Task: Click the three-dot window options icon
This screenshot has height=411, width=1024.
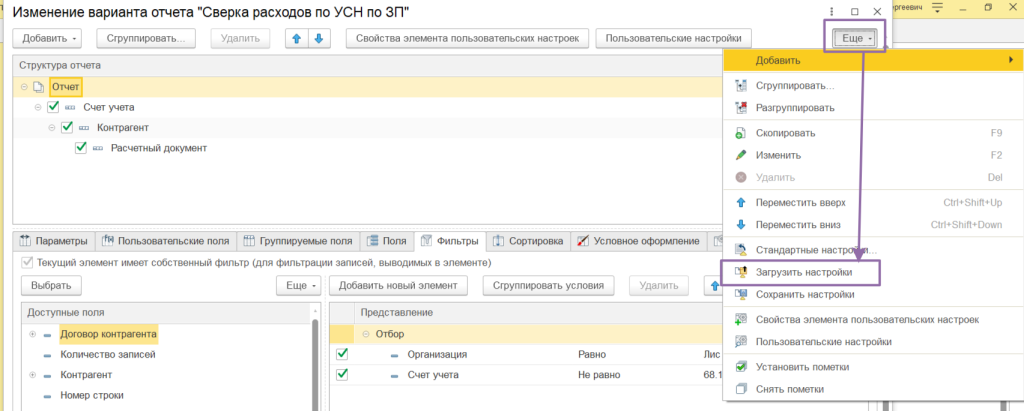Action: tap(831, 11)
